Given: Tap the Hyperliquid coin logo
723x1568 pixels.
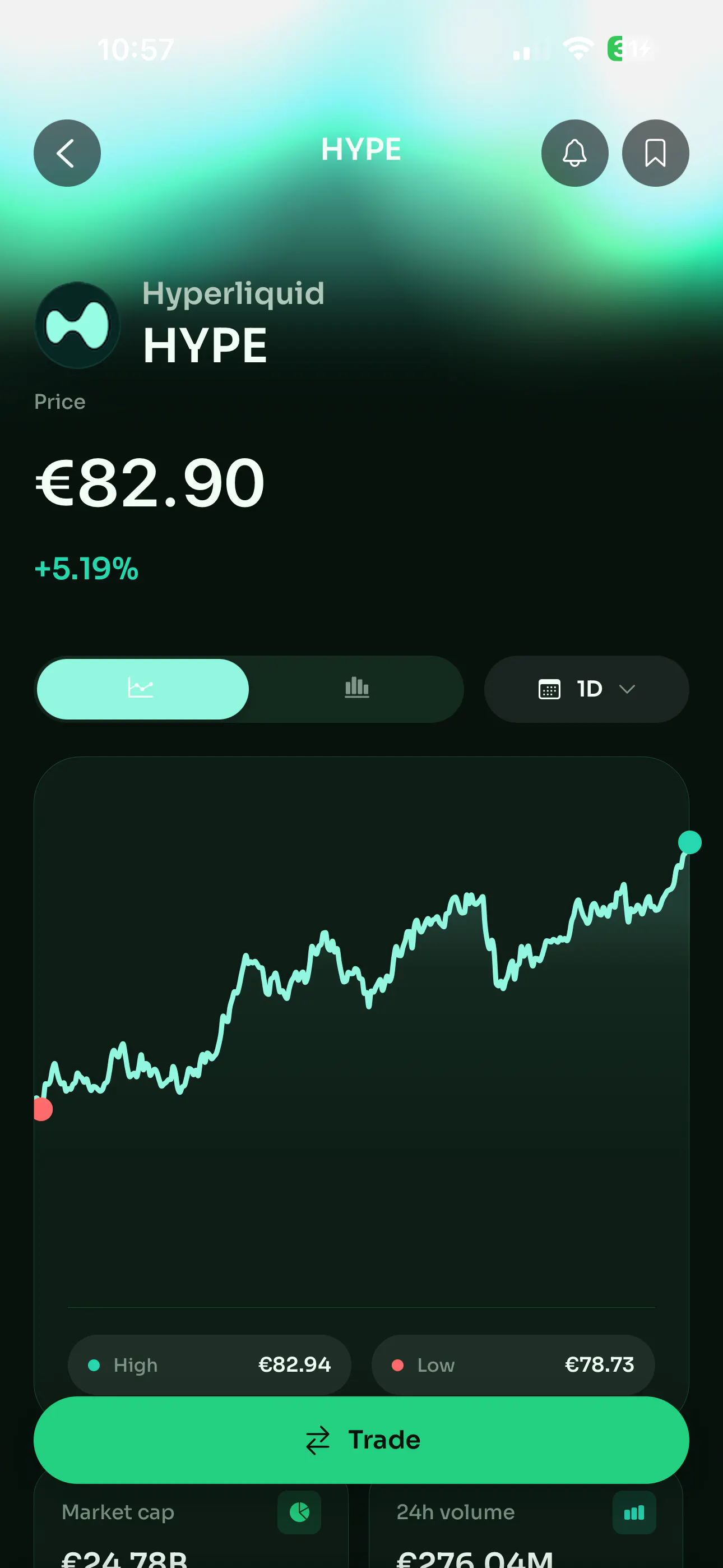Looking at the screenshot, I should click(x=77, y=325).
